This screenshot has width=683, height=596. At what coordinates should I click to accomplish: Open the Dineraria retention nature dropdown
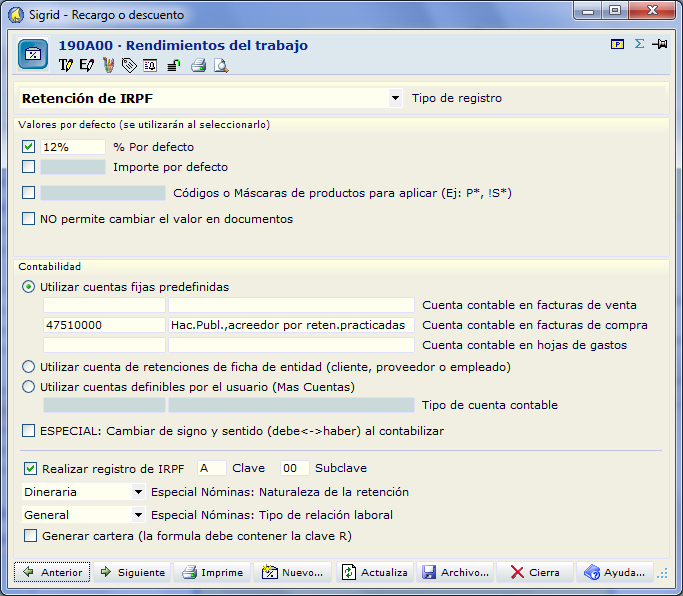[x=138, y=492]
